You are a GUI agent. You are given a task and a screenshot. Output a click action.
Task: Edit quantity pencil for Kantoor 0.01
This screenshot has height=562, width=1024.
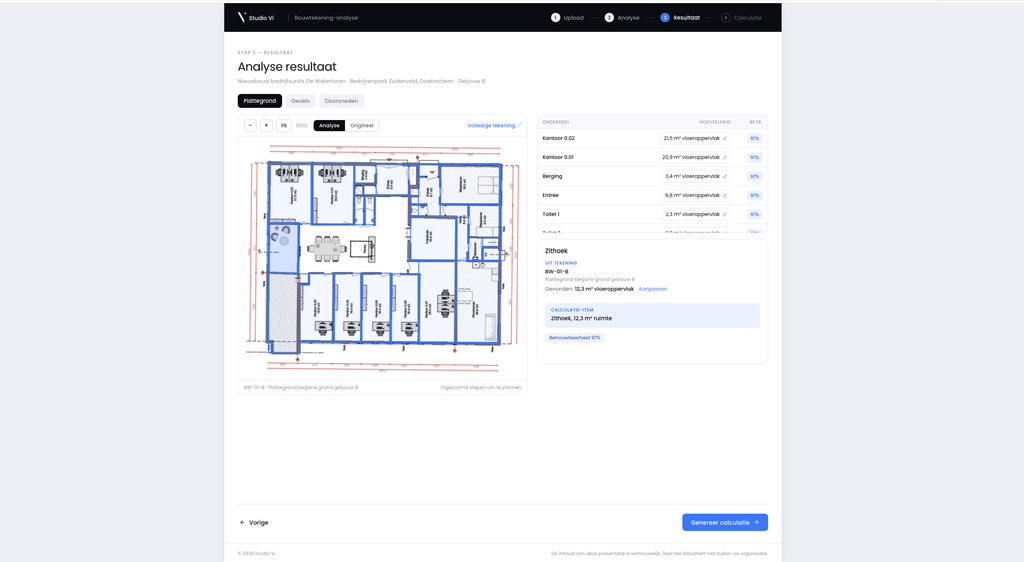click(725, 157)
